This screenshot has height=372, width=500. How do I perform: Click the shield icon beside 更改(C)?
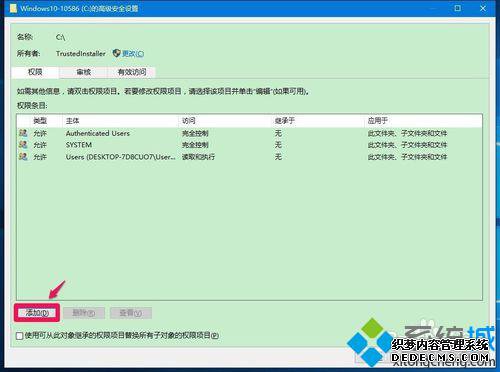[x=116, y=53]
